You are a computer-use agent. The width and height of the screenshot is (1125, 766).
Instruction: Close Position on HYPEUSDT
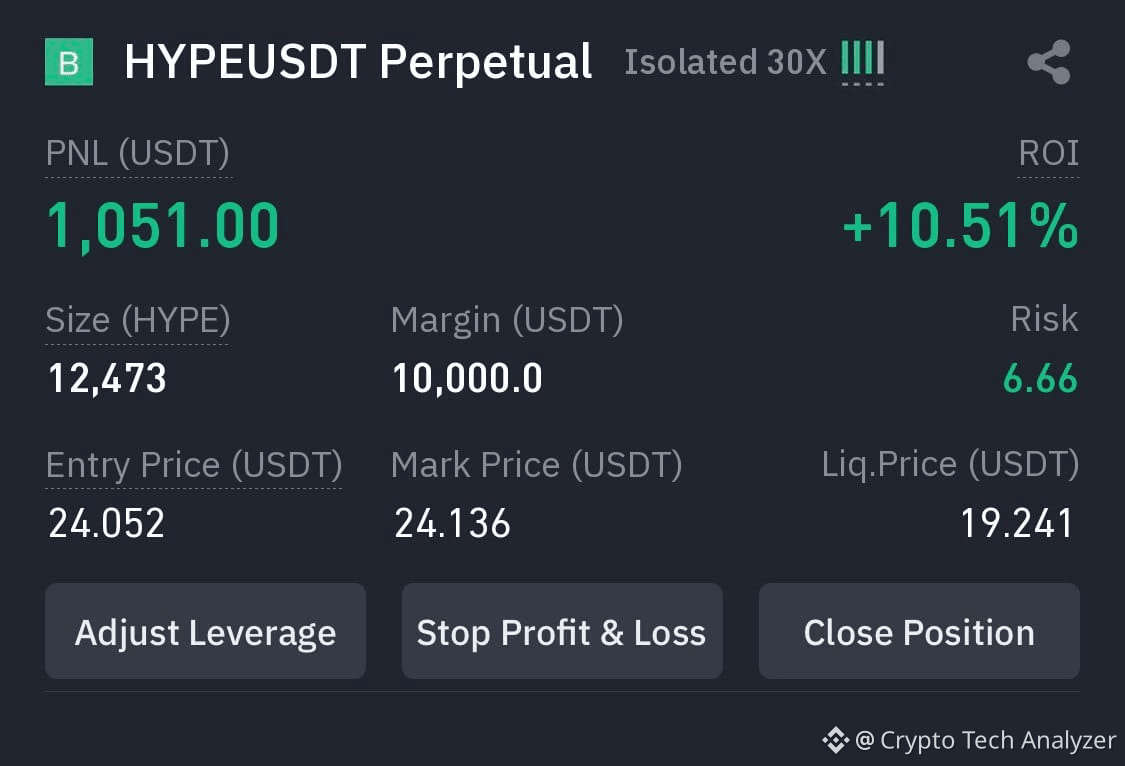pos(919,631)
